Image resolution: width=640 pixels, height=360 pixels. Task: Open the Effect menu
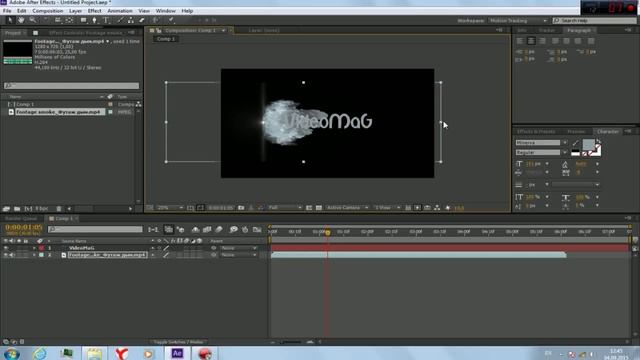pyautogui.click(x=94, y=11)
